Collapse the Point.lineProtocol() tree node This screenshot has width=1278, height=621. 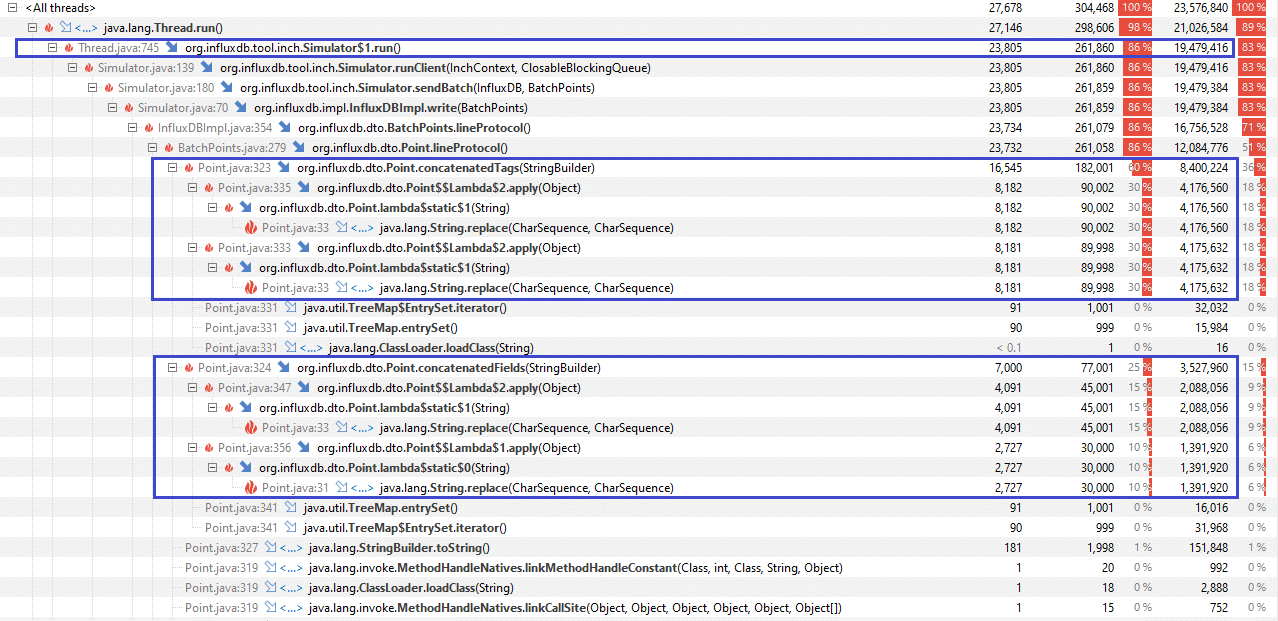(x=150, y=147)
